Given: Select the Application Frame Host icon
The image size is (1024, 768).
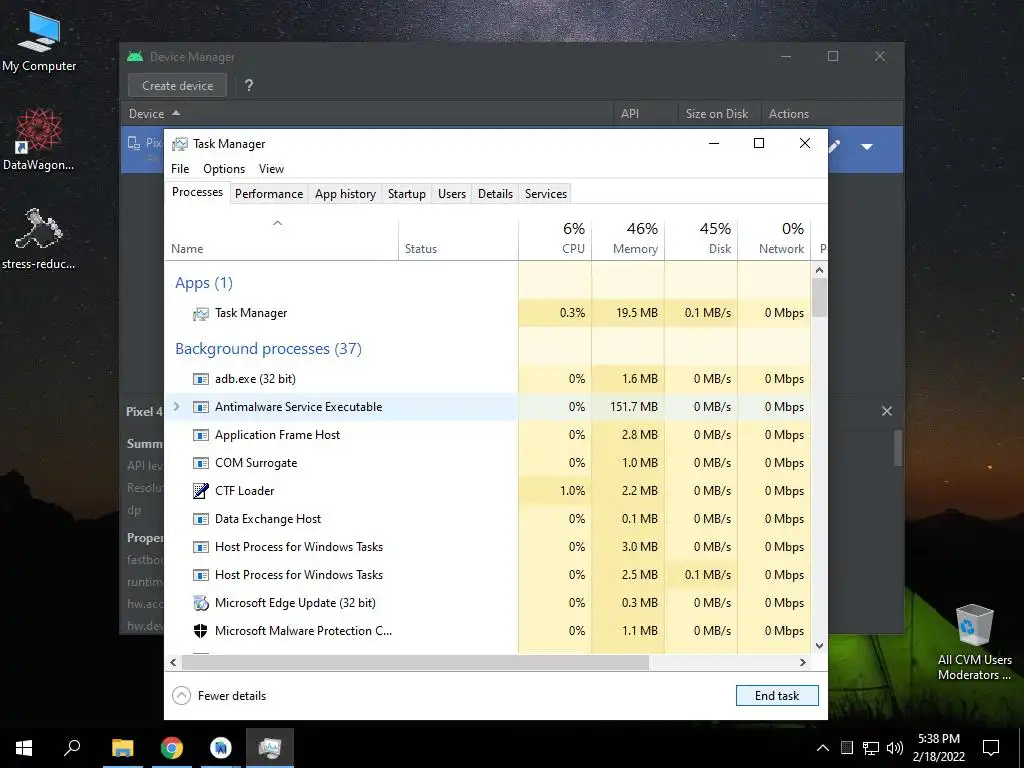Looking at the screenshot, I should pos(200,435).
